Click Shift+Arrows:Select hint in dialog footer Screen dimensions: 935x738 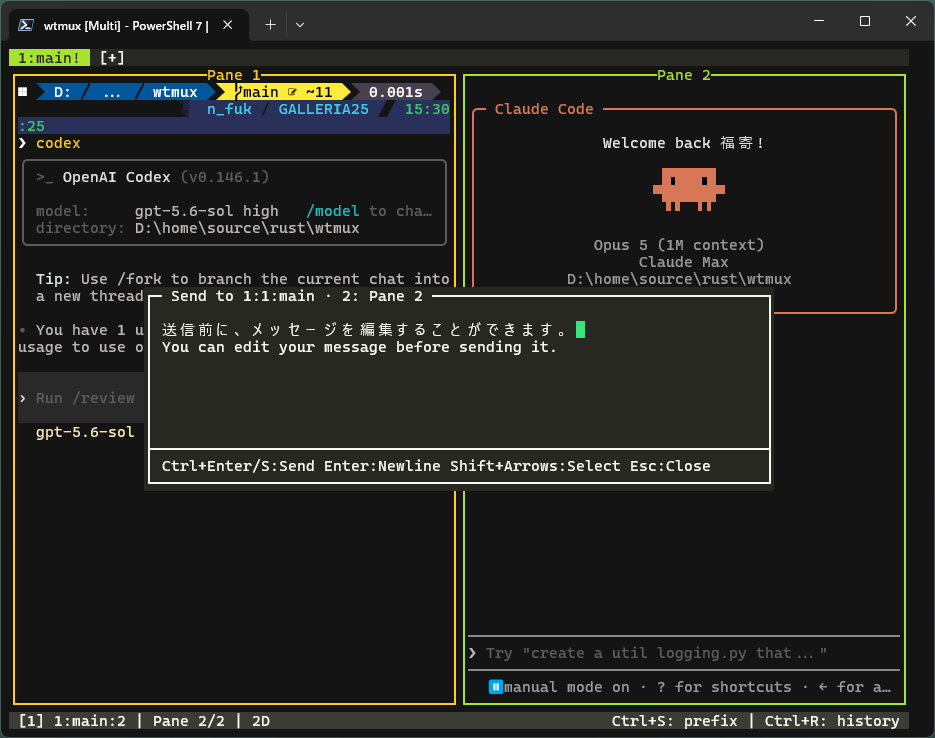[535, 466]
